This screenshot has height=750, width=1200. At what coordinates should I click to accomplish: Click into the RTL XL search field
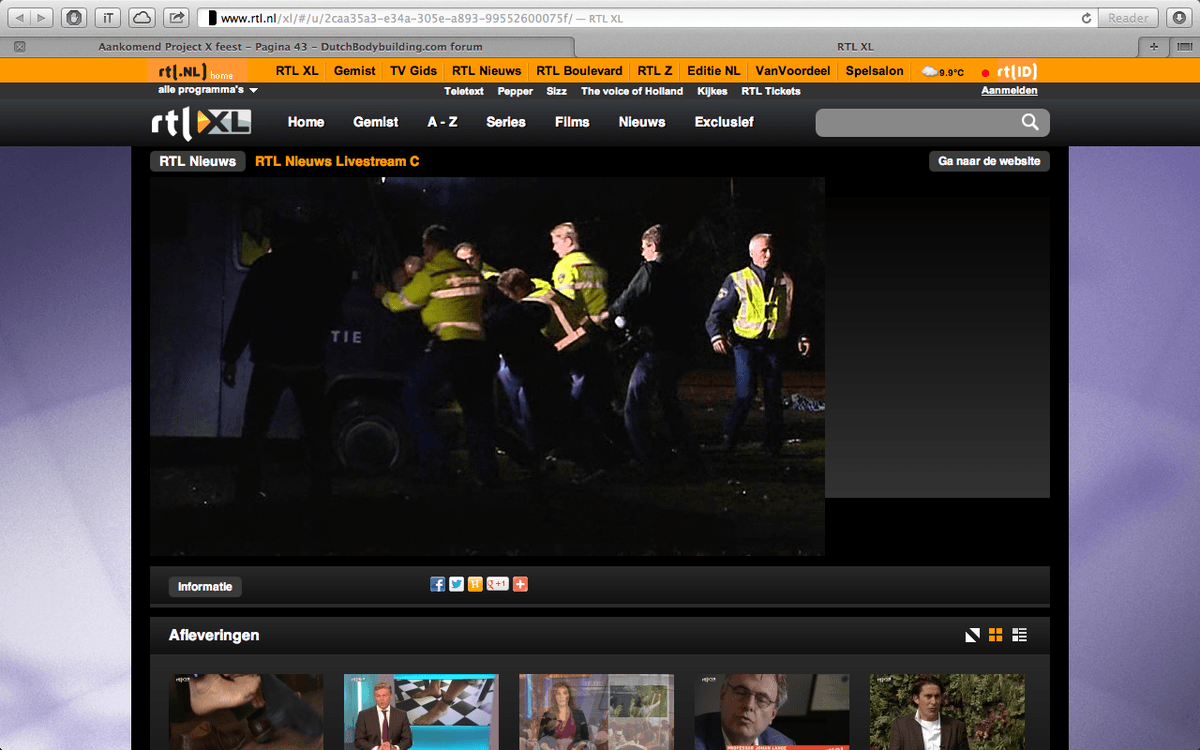tap(915, 122)
